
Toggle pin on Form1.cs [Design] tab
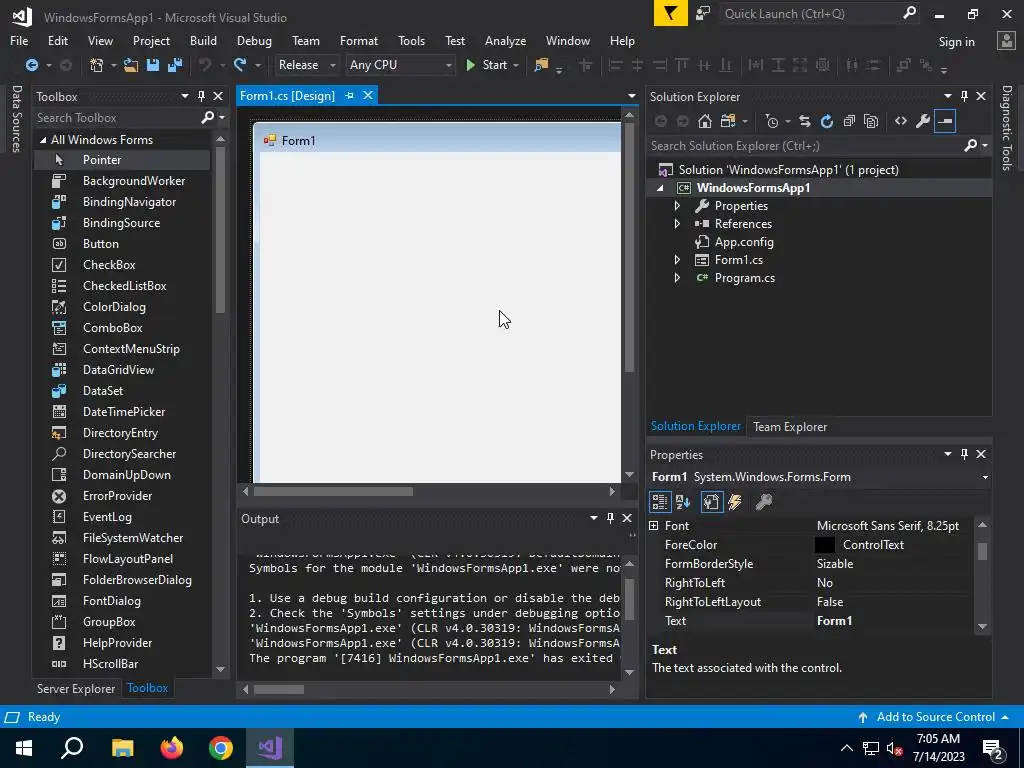click(349, 95)
